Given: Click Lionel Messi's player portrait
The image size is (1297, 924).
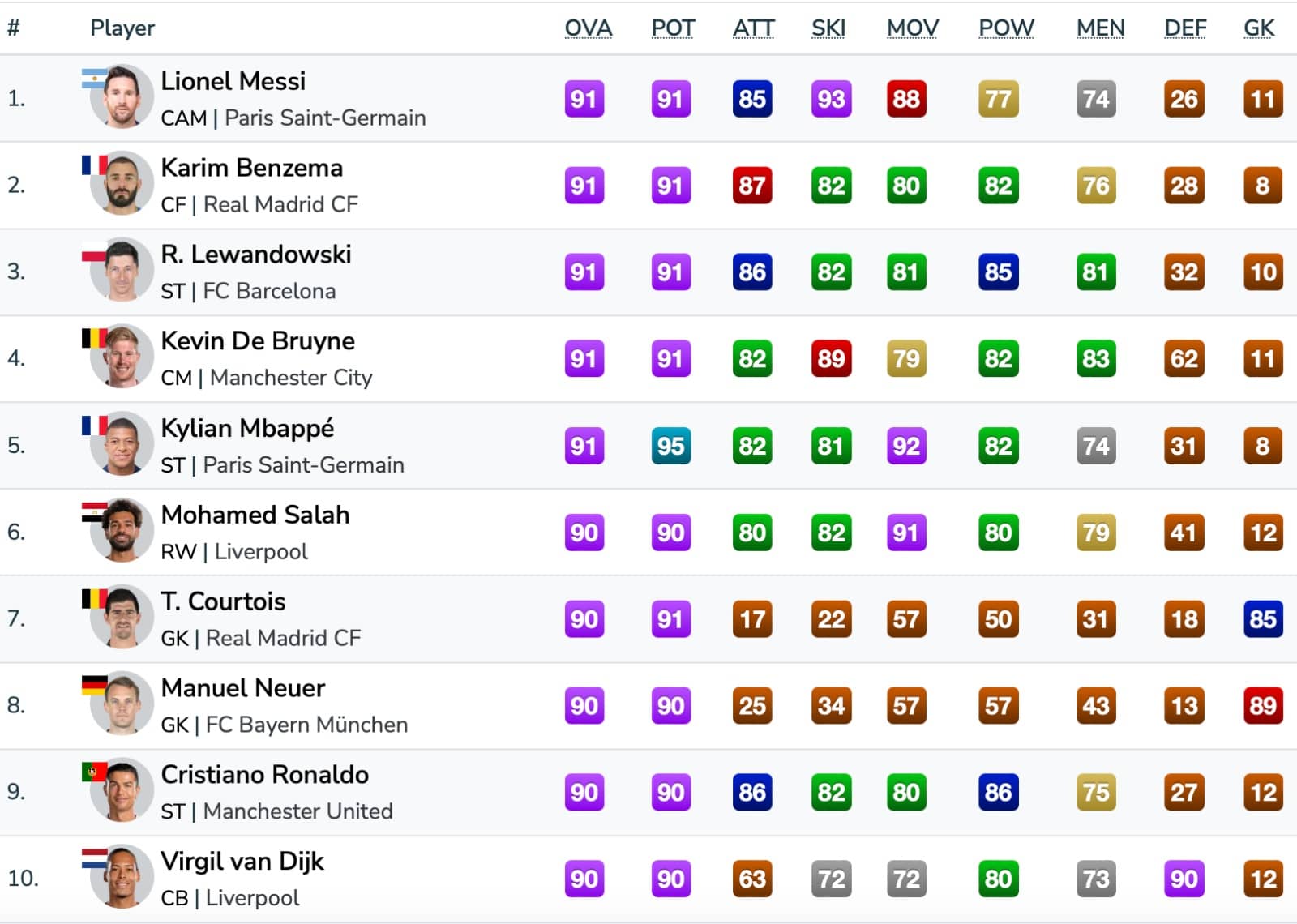Looking at the screenshot, I should [122, 96].
